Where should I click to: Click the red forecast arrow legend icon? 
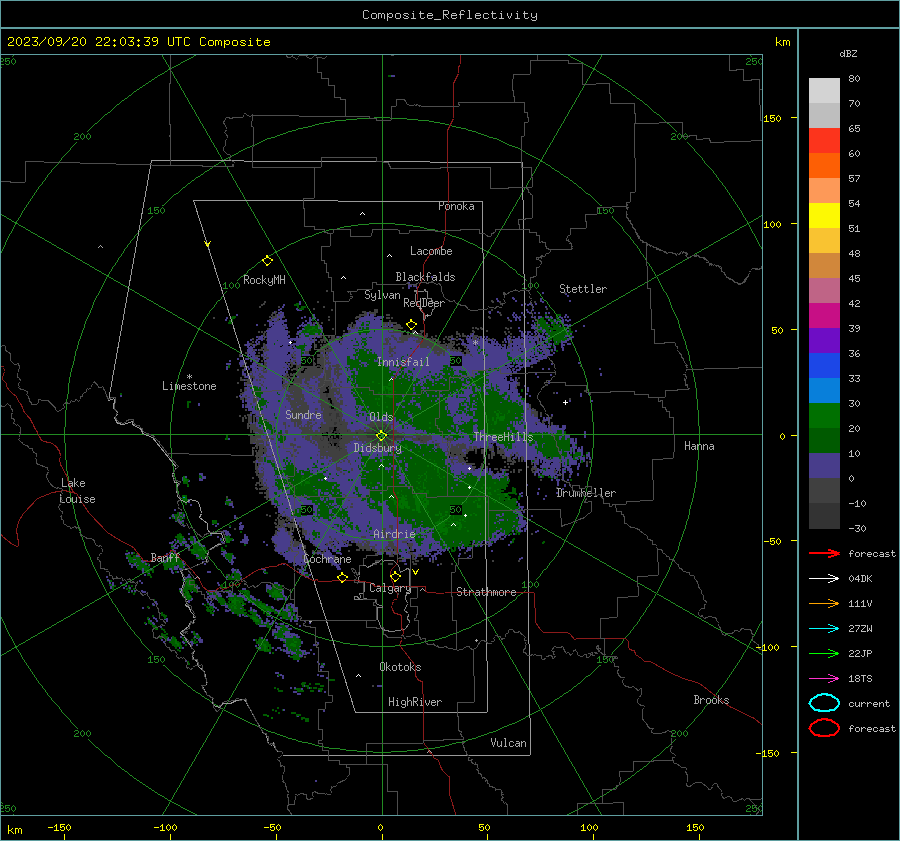pyautogui.click(x=824, y=553)
